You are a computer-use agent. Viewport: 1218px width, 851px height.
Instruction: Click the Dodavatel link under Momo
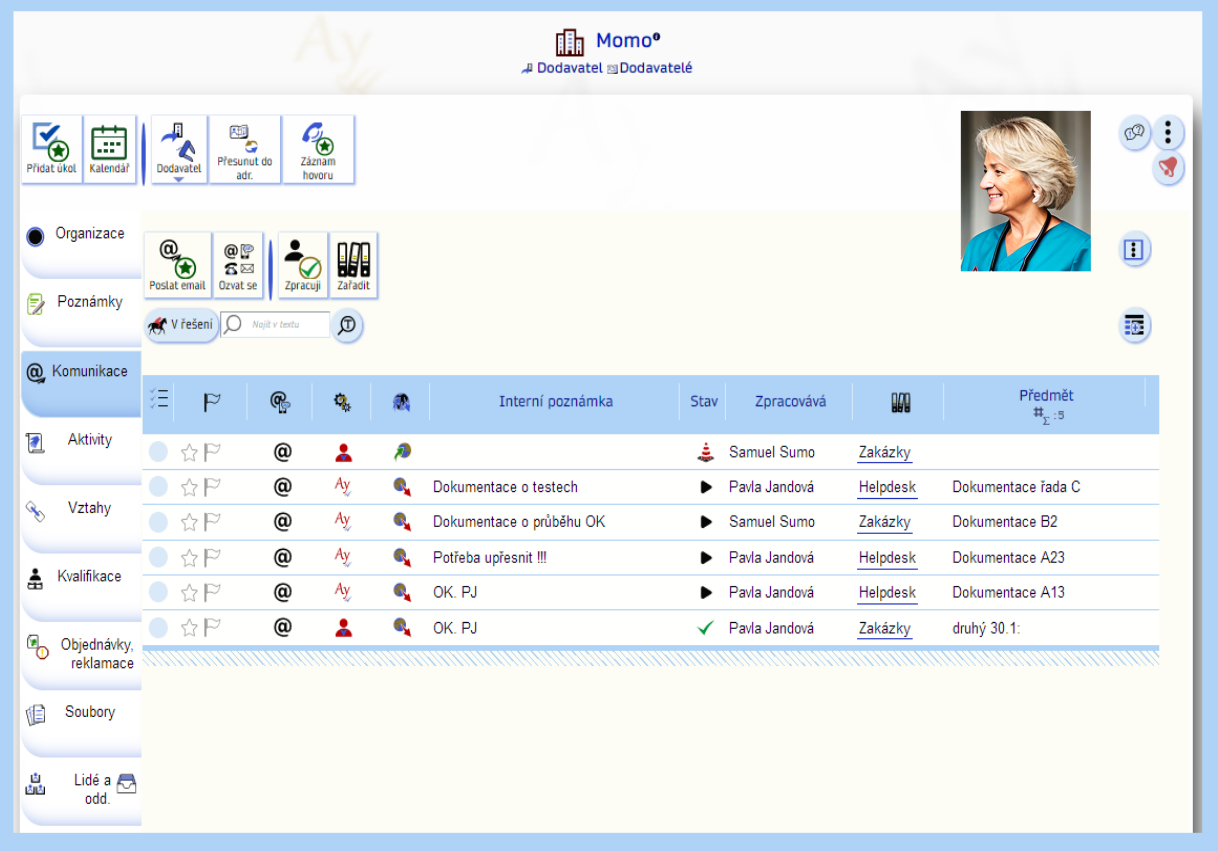[x=570, y=68]
